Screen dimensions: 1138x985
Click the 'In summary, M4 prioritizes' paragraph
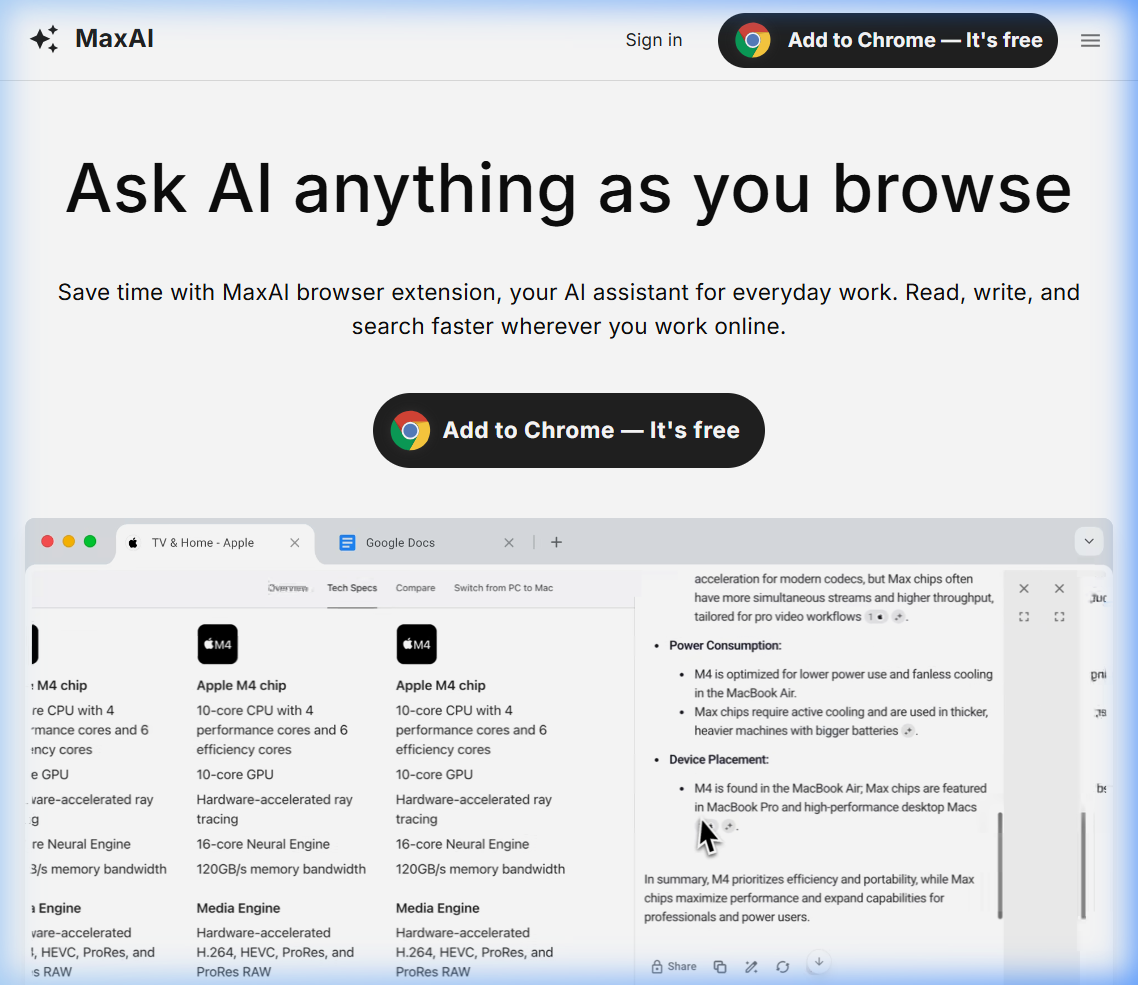click(809, 898)
